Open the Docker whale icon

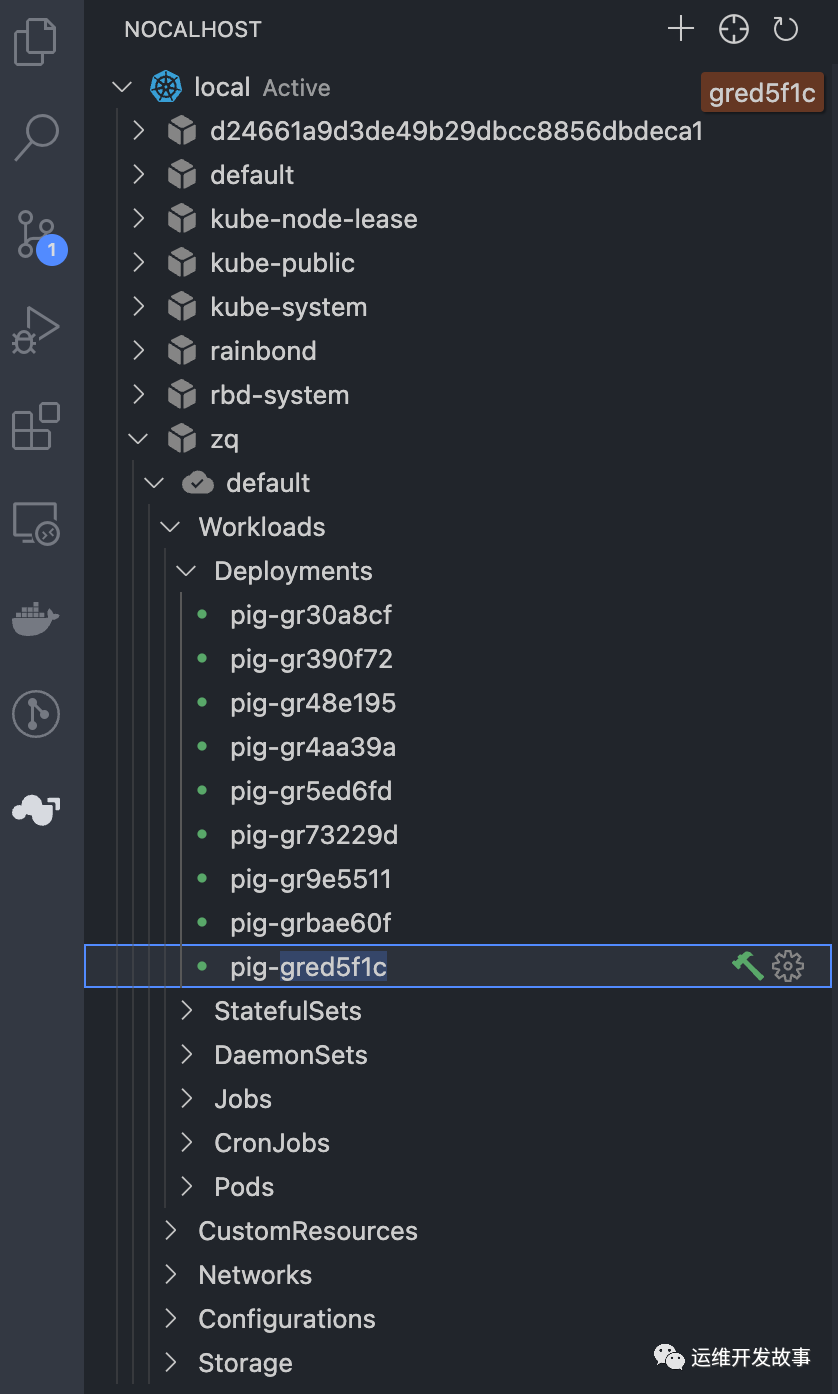tap(36, 618)
